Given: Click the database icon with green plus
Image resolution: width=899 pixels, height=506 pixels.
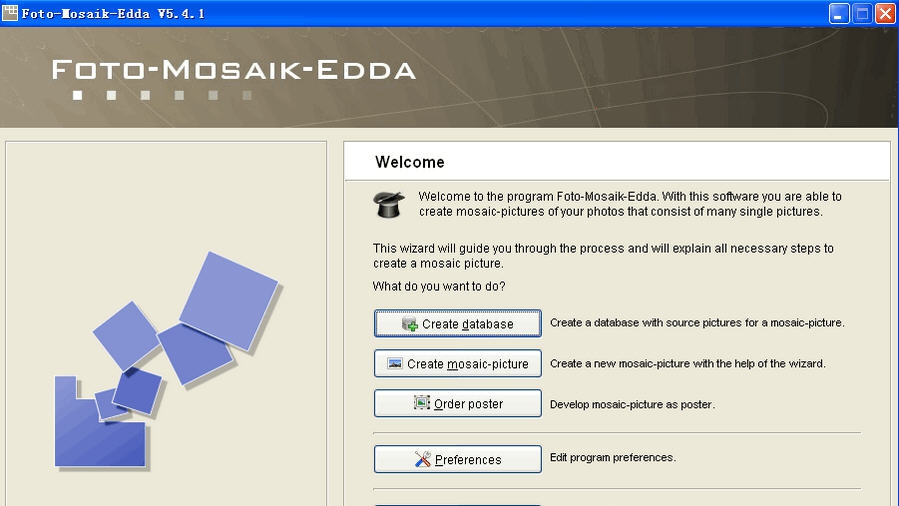Looking at the screenshot, I should (410, 324).
